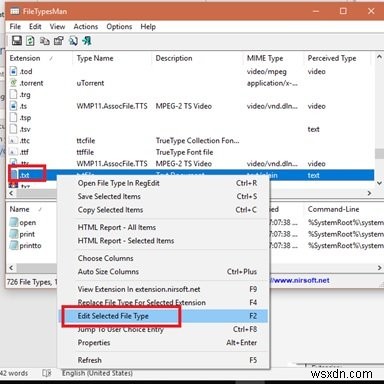Select the .ttc font file icon
Screen dimensions: 384x384
13,141
